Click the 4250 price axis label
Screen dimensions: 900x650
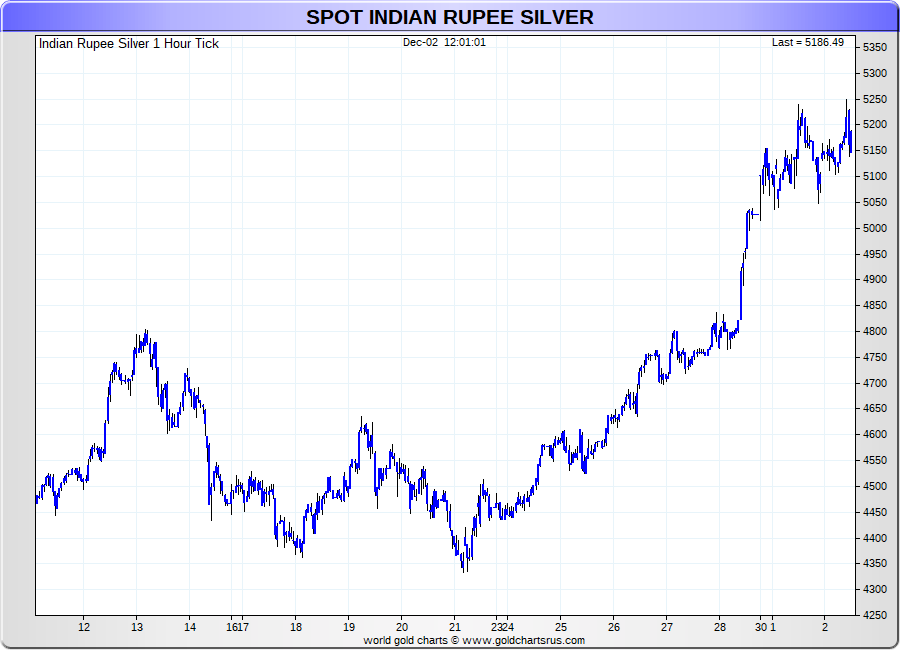click(875, 615)
